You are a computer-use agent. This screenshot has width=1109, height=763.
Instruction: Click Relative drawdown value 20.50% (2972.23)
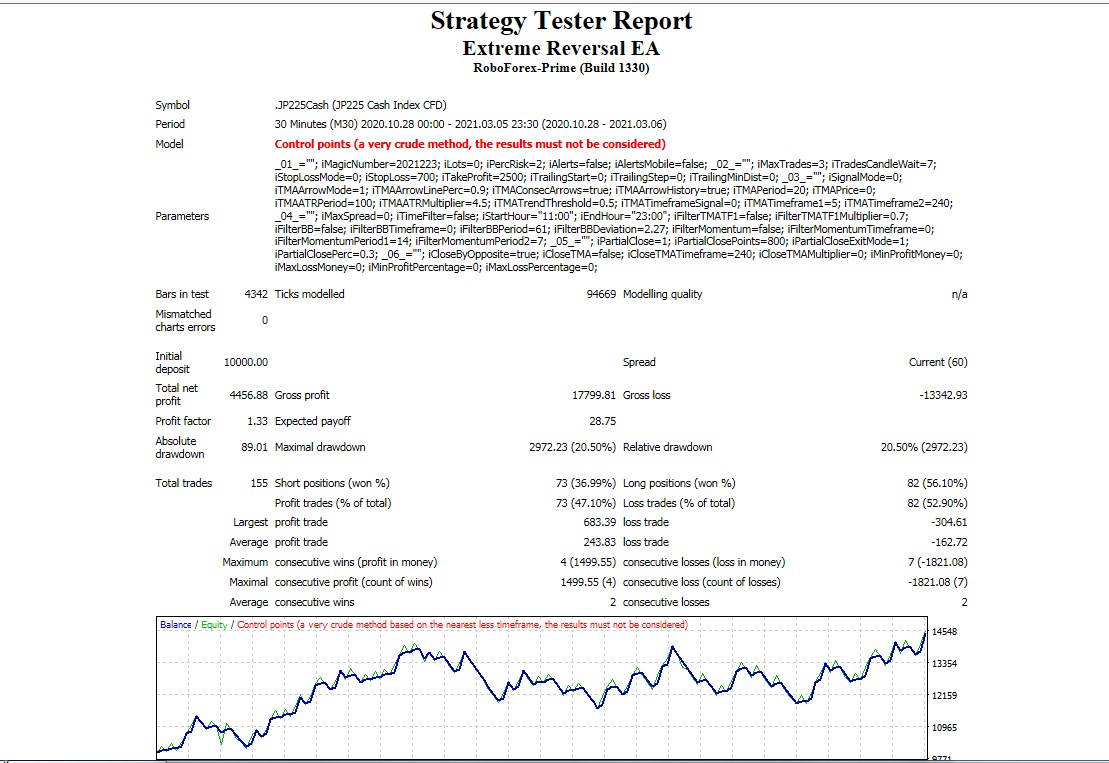(x=924, y=448)
